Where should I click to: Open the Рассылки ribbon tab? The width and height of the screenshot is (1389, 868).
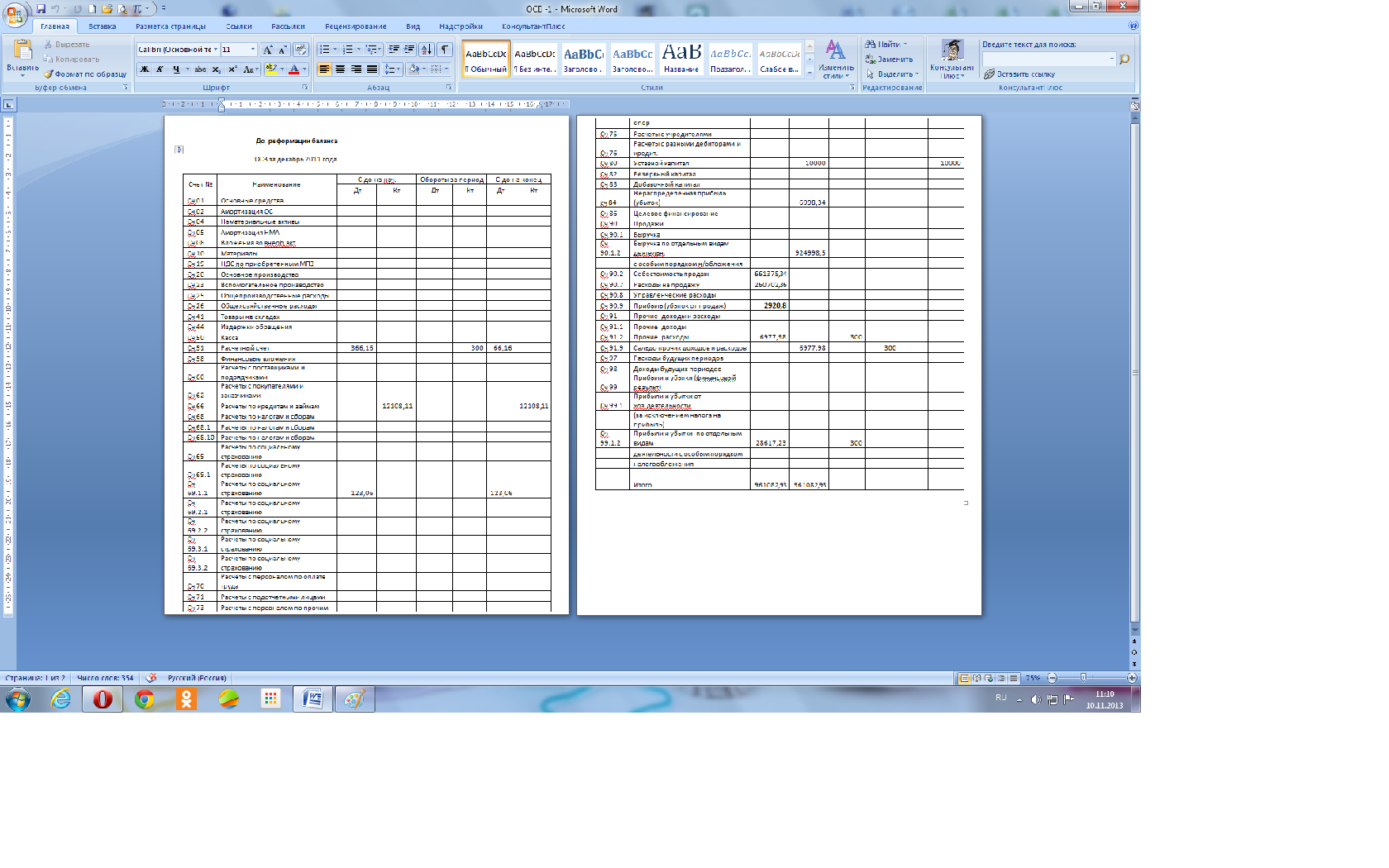click(289, 26)
